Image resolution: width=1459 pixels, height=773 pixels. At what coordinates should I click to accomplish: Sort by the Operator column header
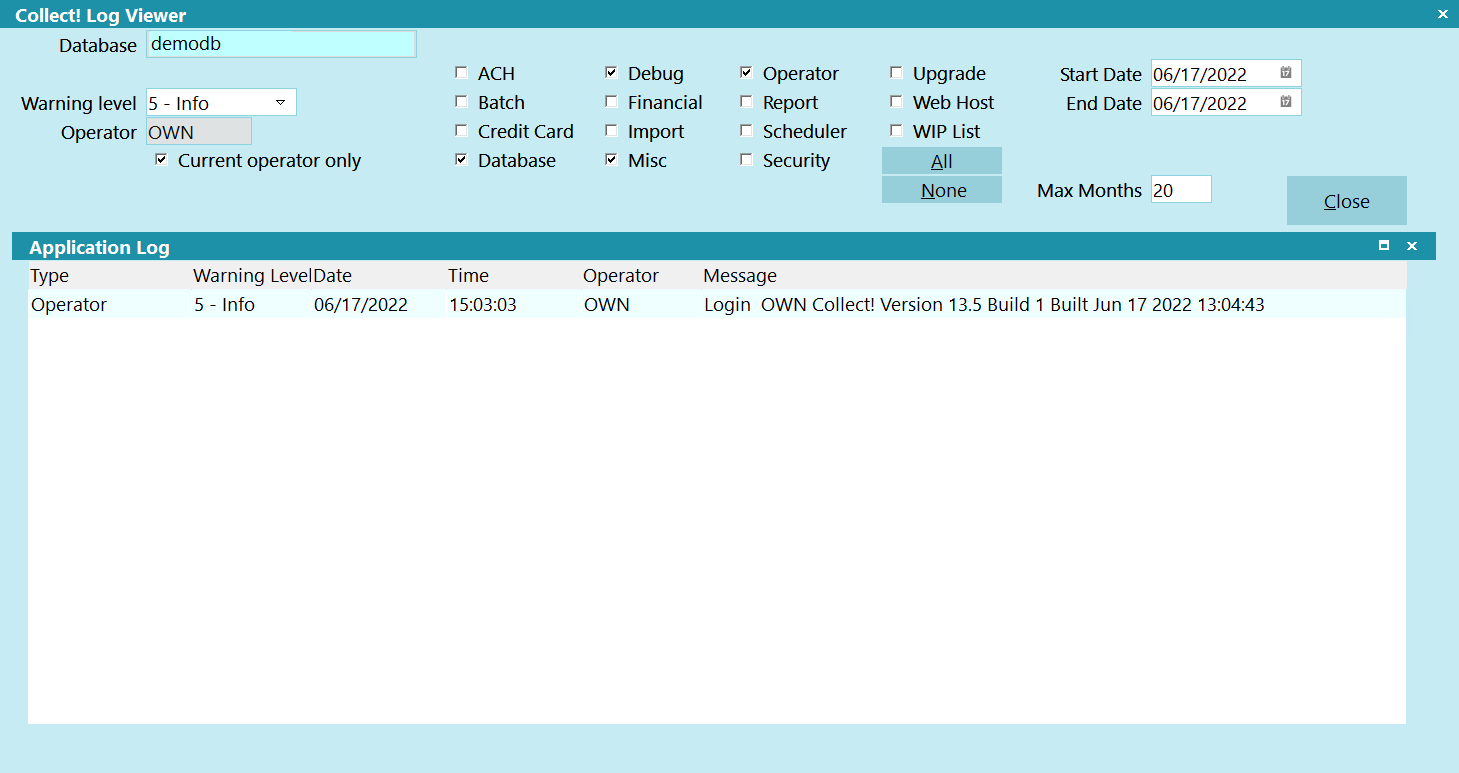click(621, 275)
